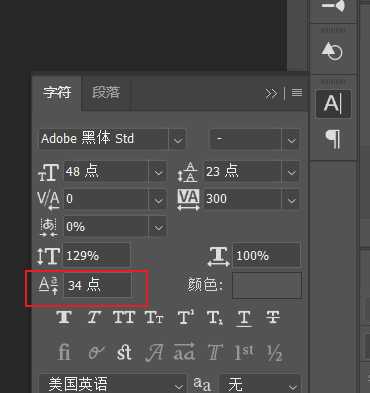
Task: Toggle stylistic alternates aa icon
Action: pyautogui.click(x=184, y=351)
